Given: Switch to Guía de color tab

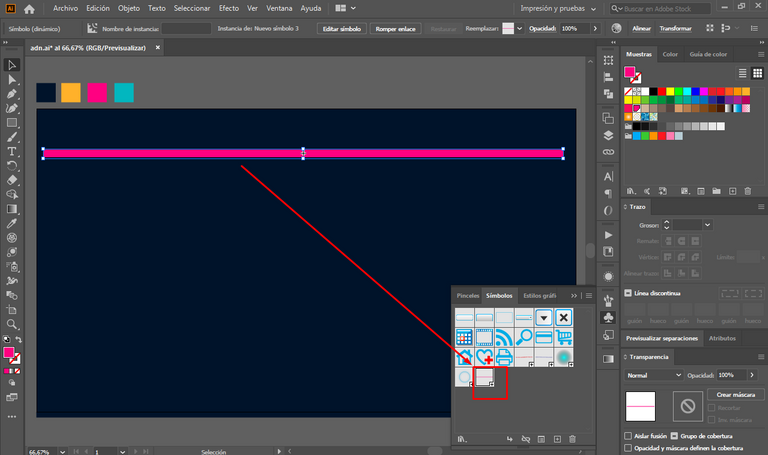Looking at the screenshot, I should tap(708, 54).
